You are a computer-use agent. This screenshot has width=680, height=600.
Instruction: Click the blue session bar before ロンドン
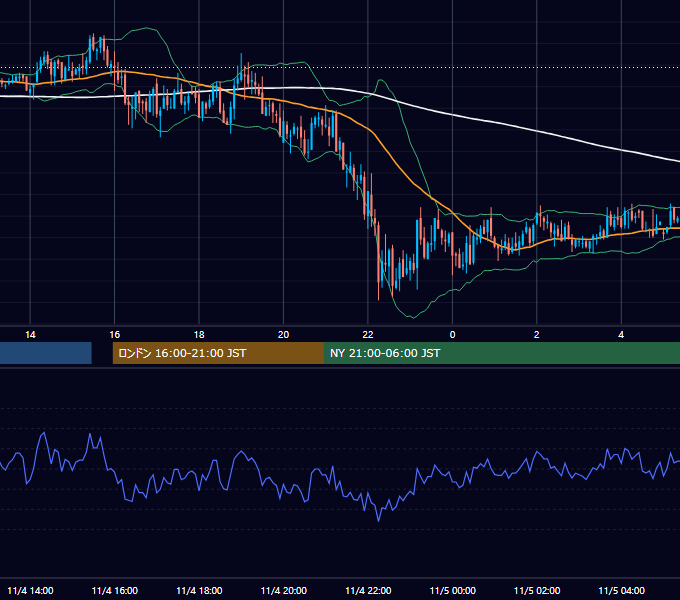46,353
